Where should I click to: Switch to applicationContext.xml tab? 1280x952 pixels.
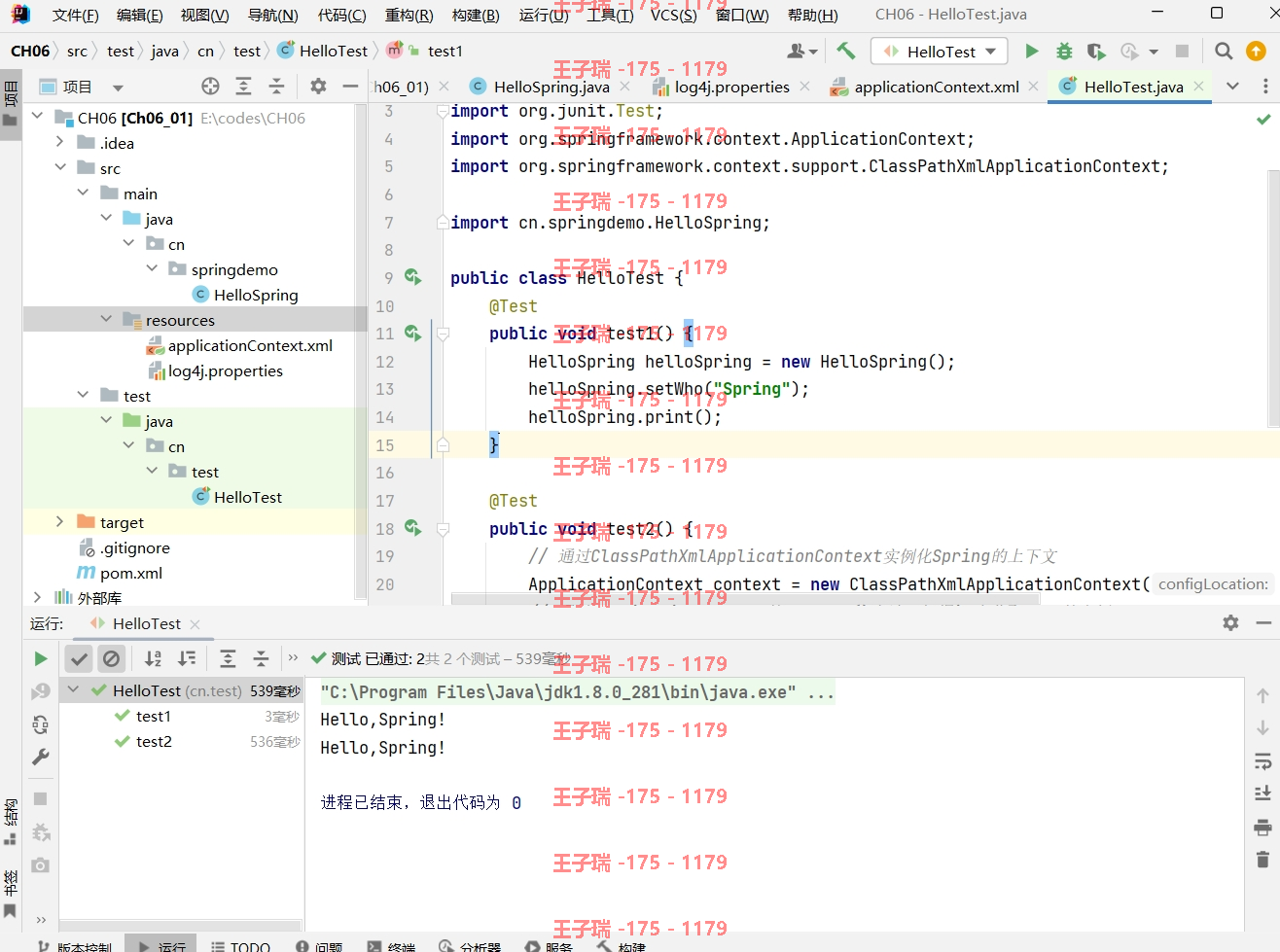pos(936,87)
